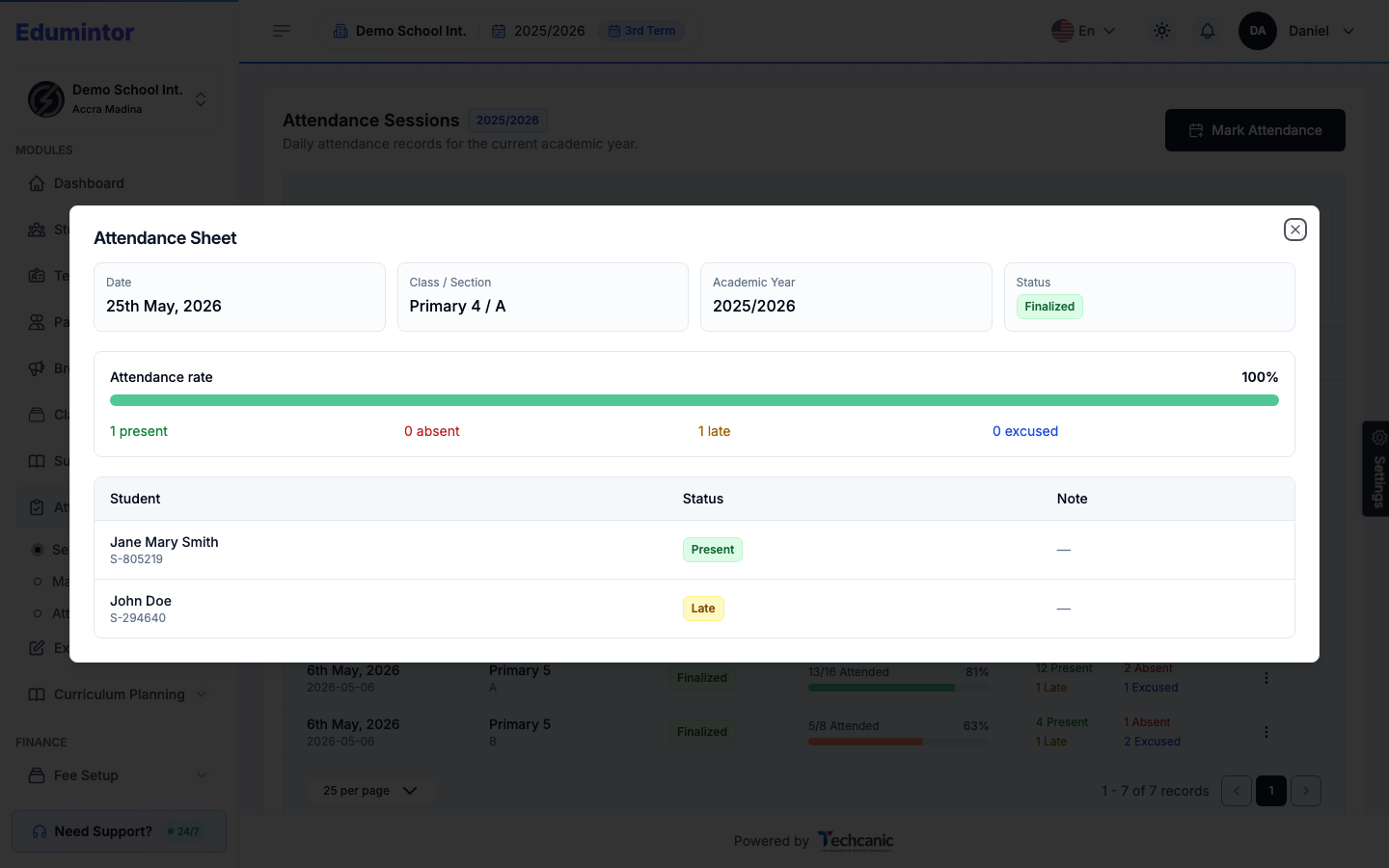Go to previous page arrow
The width and height of the screenshot is (1389, 868).
click(1237, 791)
